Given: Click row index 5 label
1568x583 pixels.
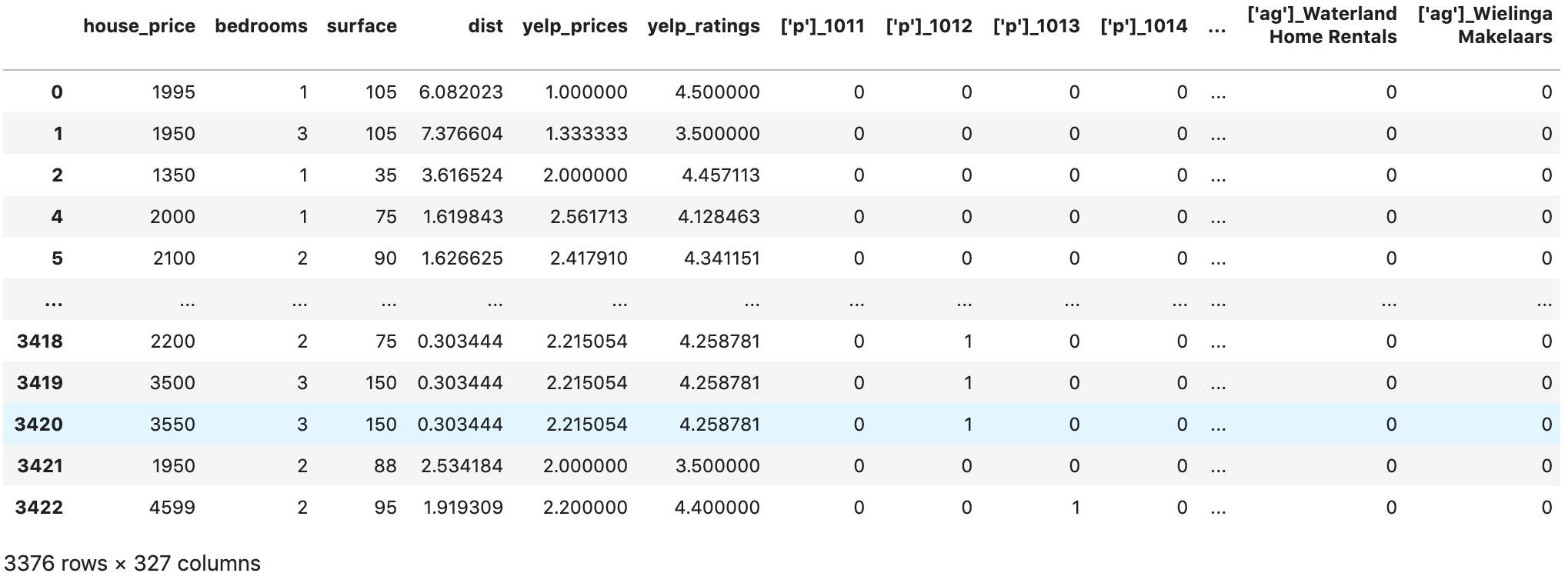Looking at the screenshot, I should pyautogui.click(x=57, y=258).
